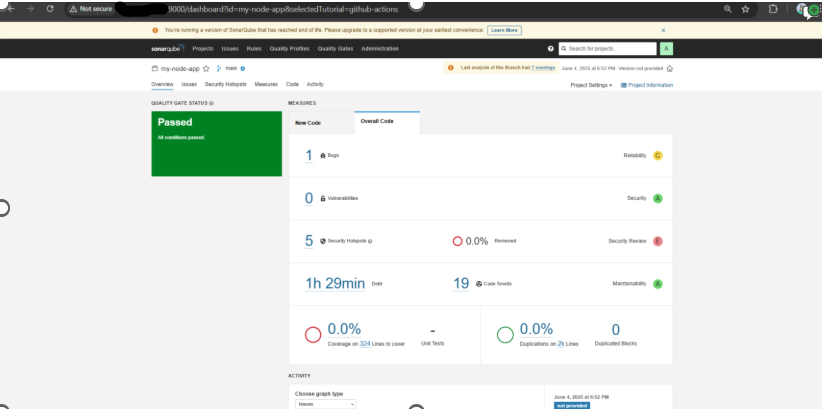
Task: Reload the page in the browser
Action: 50,9
